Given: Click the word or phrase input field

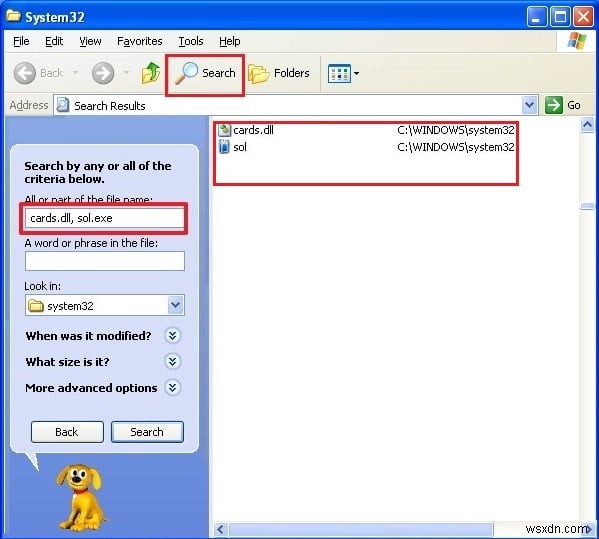Looking at the screenshot, I should coord(105,261).
